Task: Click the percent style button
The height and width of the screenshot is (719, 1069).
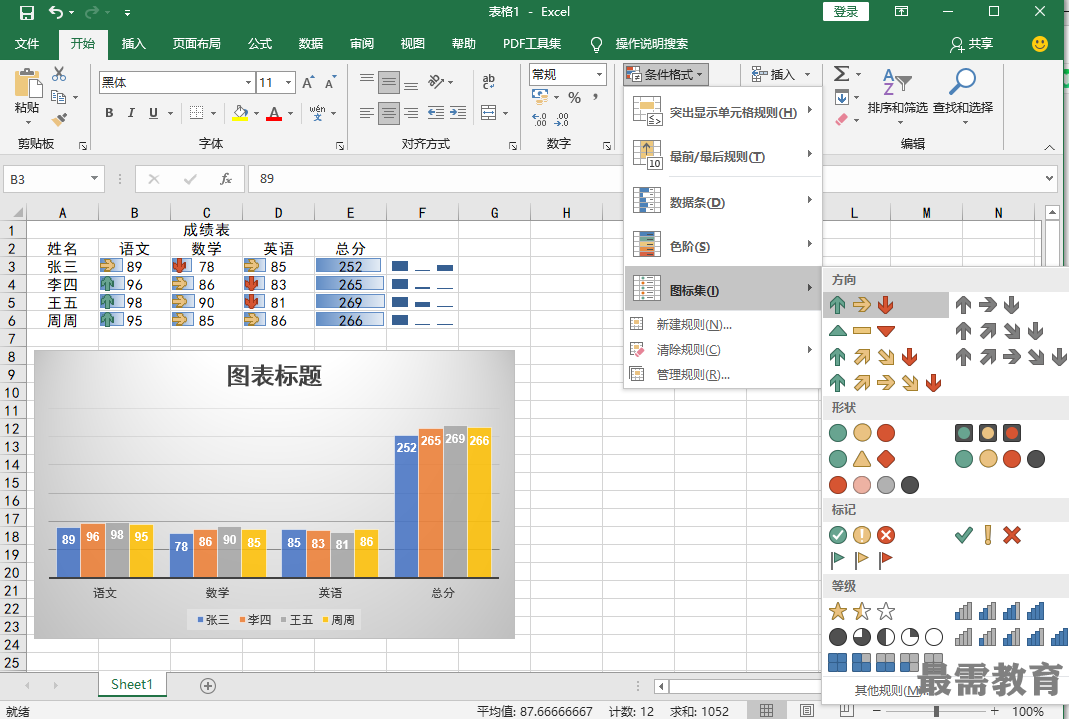Action: (x=575, y=97)
